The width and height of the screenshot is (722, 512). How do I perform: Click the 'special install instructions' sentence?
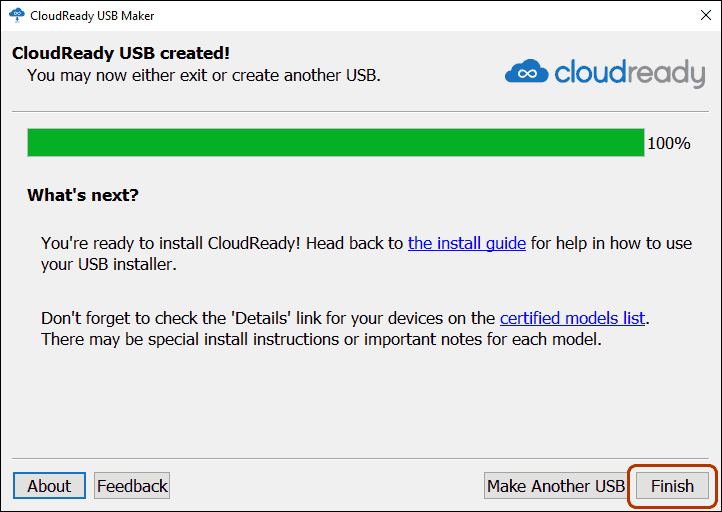(321, 339)
